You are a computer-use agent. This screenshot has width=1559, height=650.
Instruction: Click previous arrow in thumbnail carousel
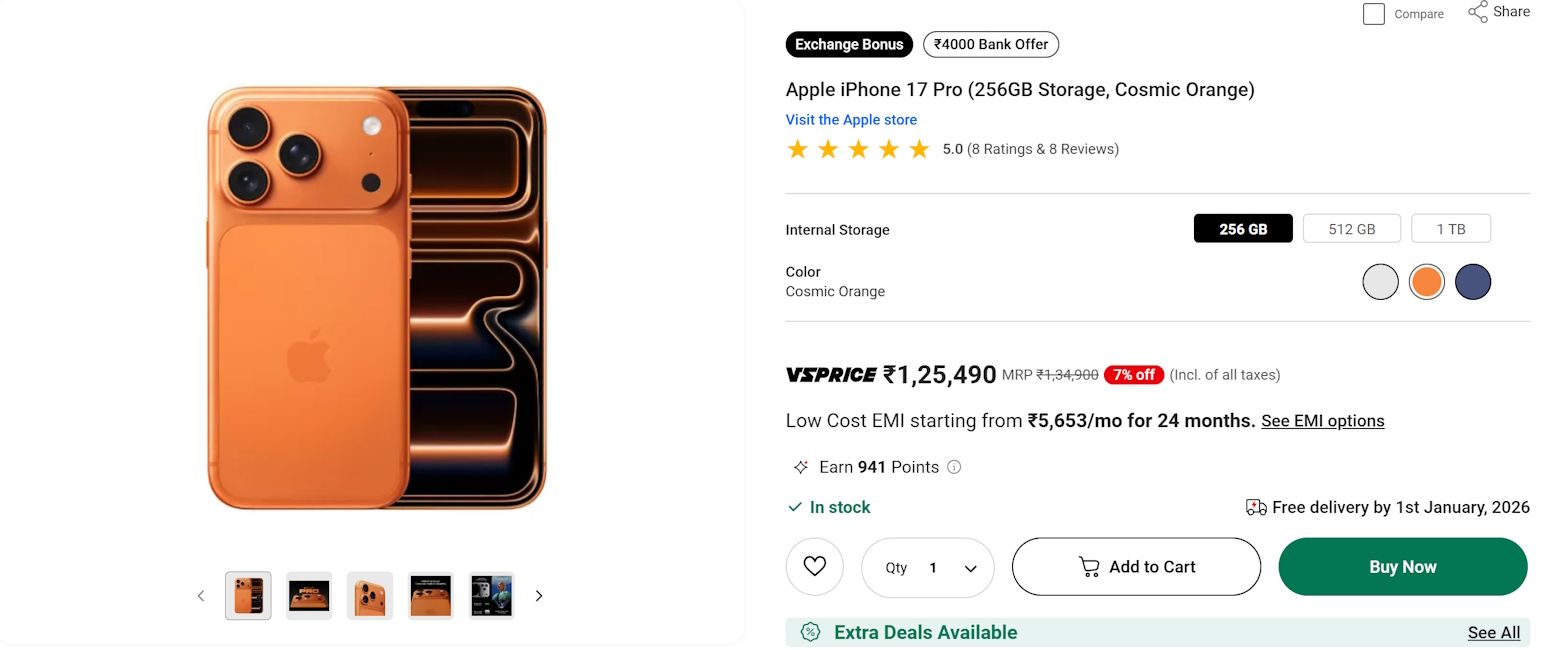(x=200, y=595)
